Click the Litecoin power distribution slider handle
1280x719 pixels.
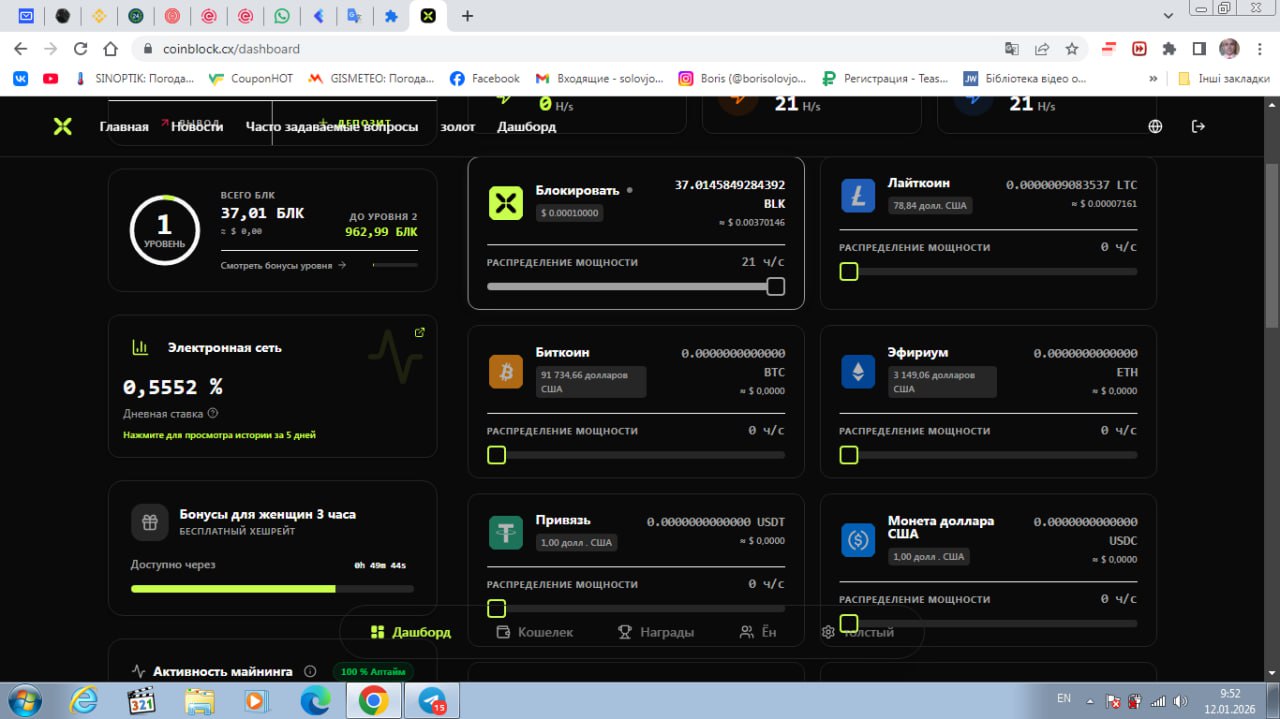click(x=848, y=272)
